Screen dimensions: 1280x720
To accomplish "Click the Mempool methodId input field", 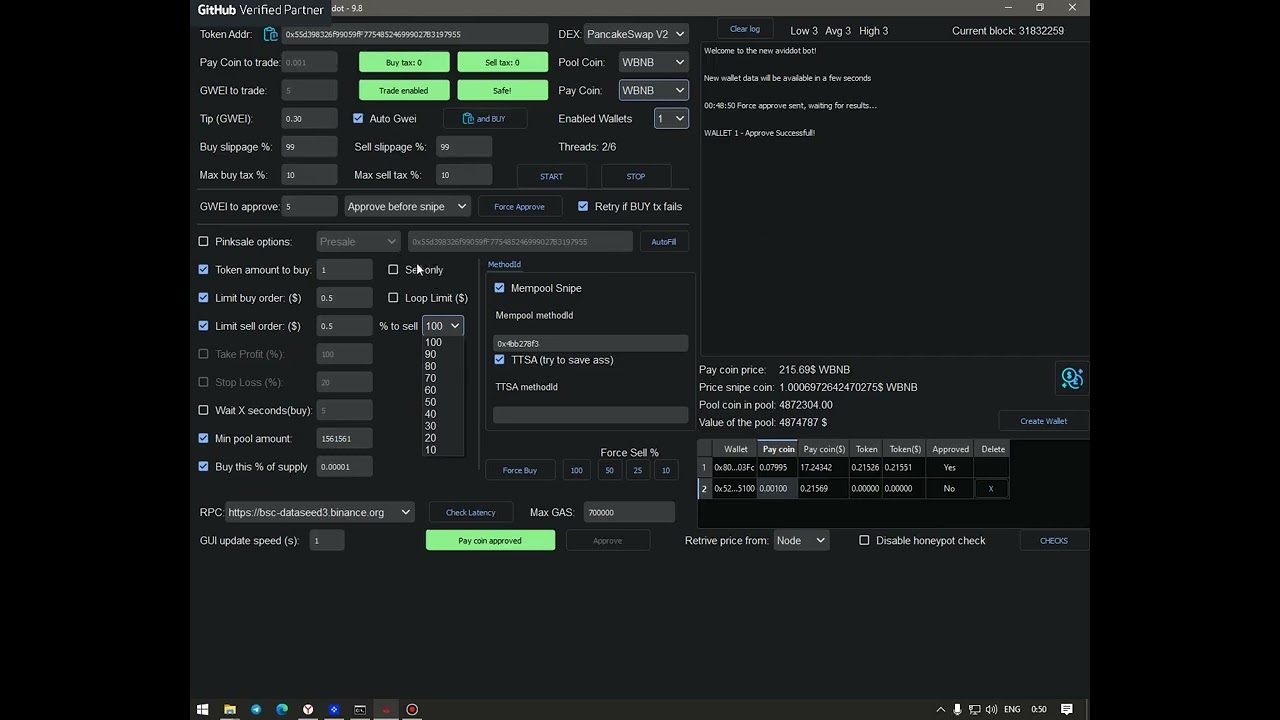I will (x=590, y=343).
